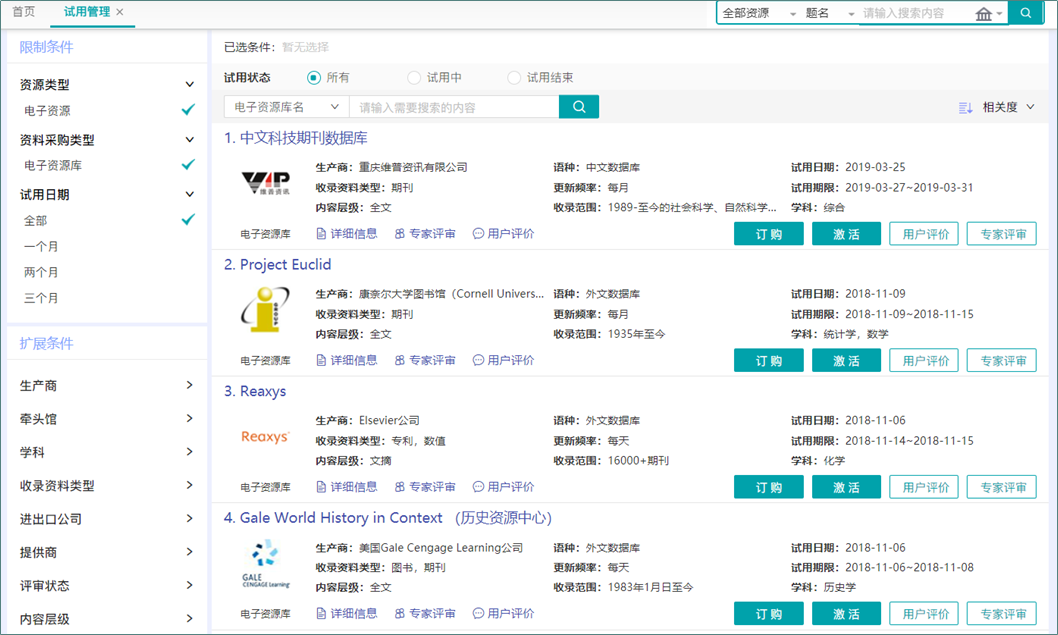Click 用户评价 outlined button for Reaxys

click(924, 487)
